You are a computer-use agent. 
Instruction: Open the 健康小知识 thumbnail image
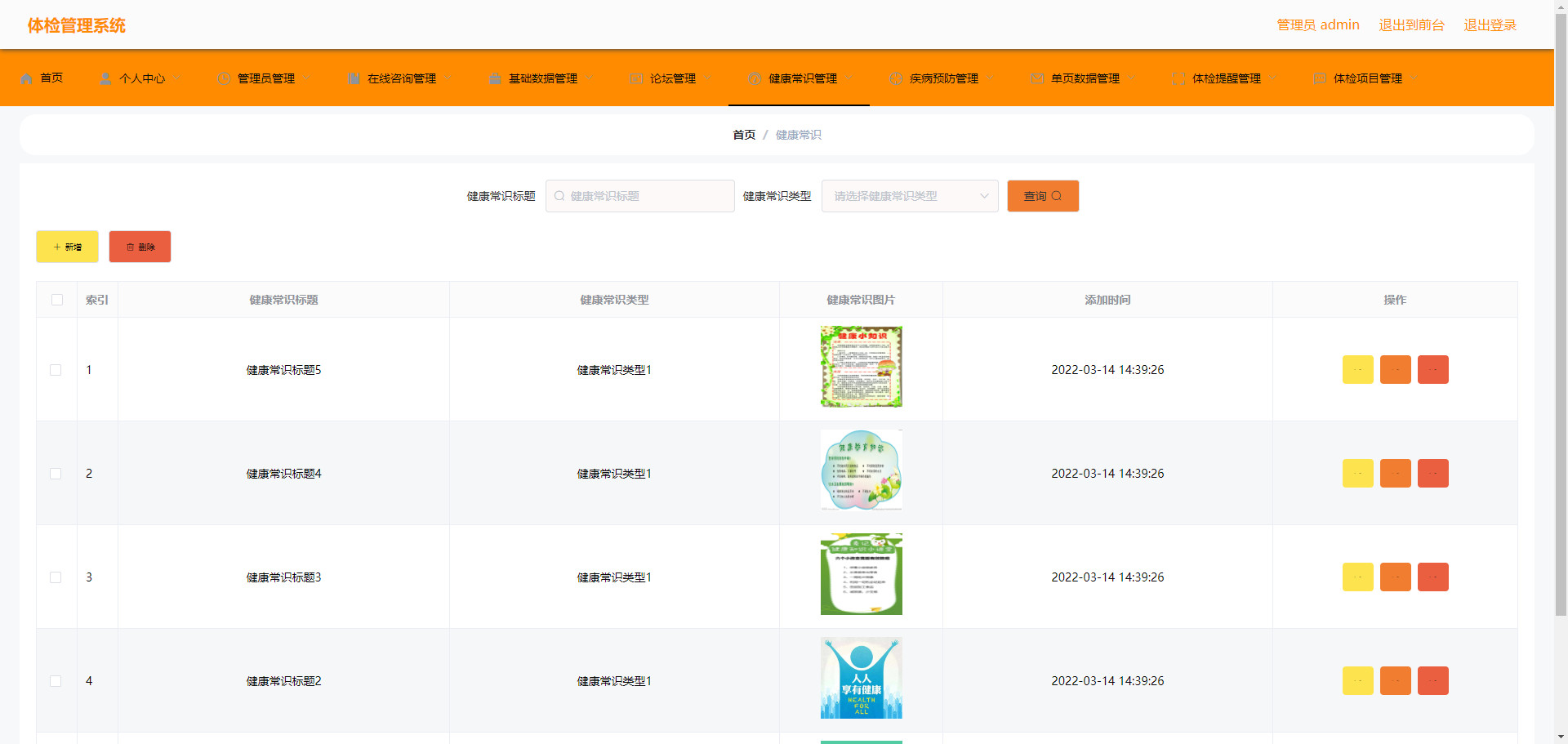click(x=862, y=367)
